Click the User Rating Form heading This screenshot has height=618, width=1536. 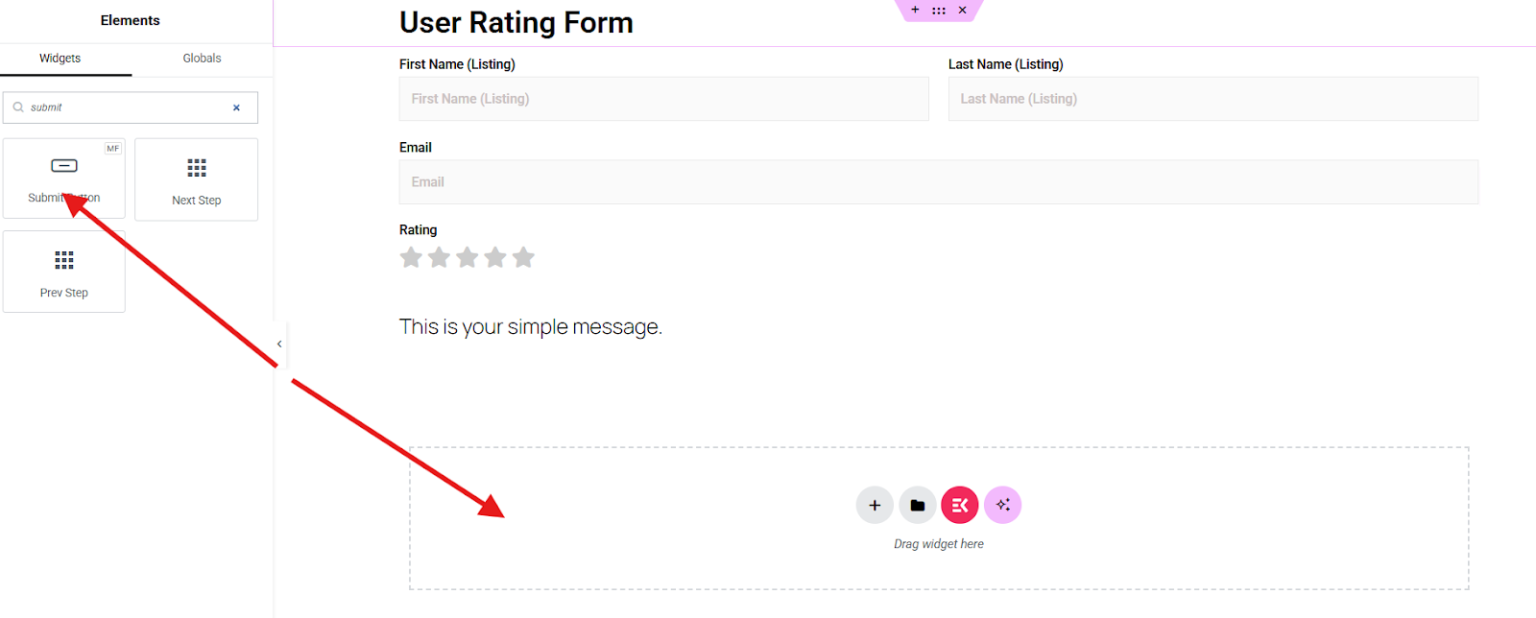click(x=516, y=22)
